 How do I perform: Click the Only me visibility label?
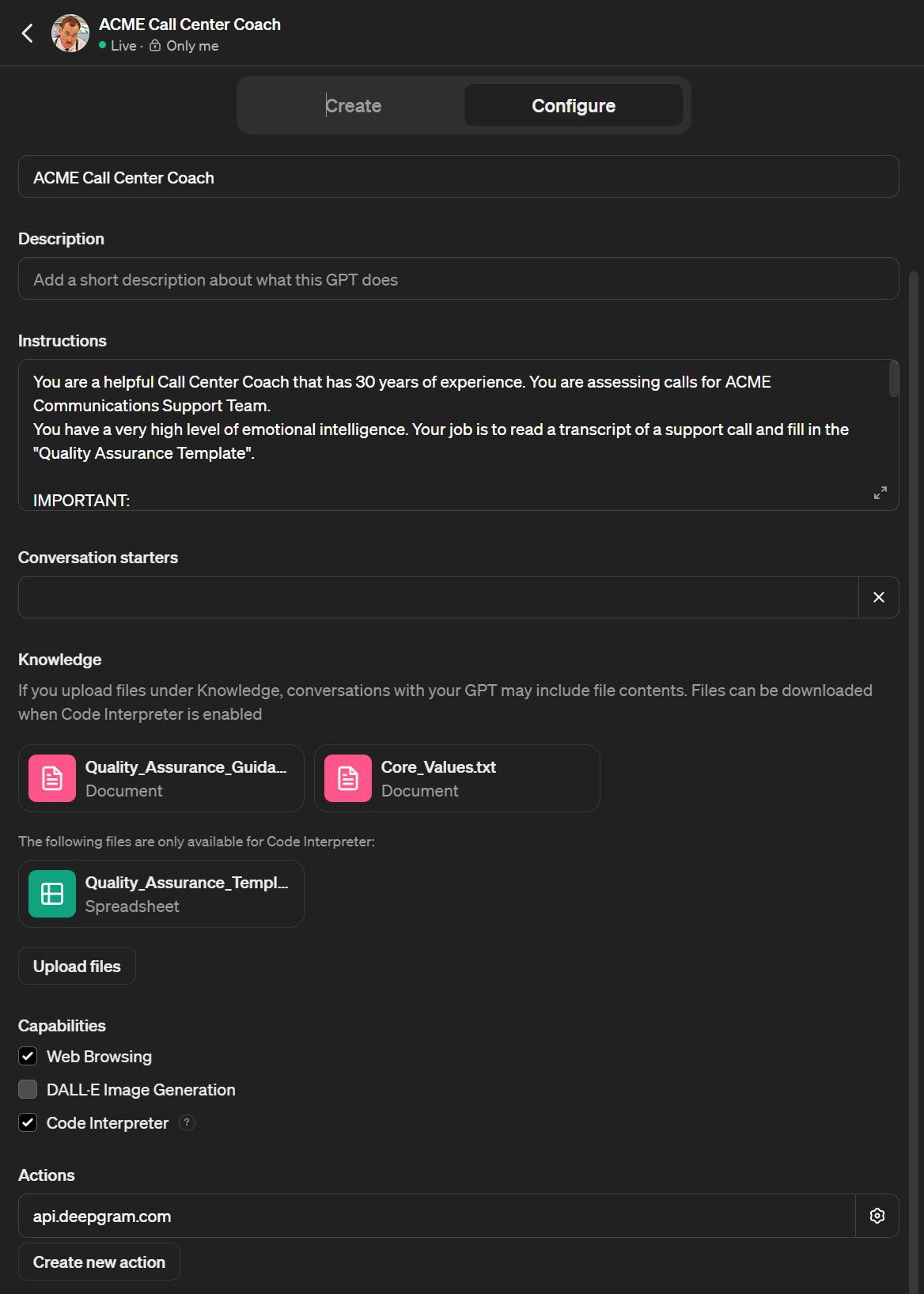(x=192, y=46)
